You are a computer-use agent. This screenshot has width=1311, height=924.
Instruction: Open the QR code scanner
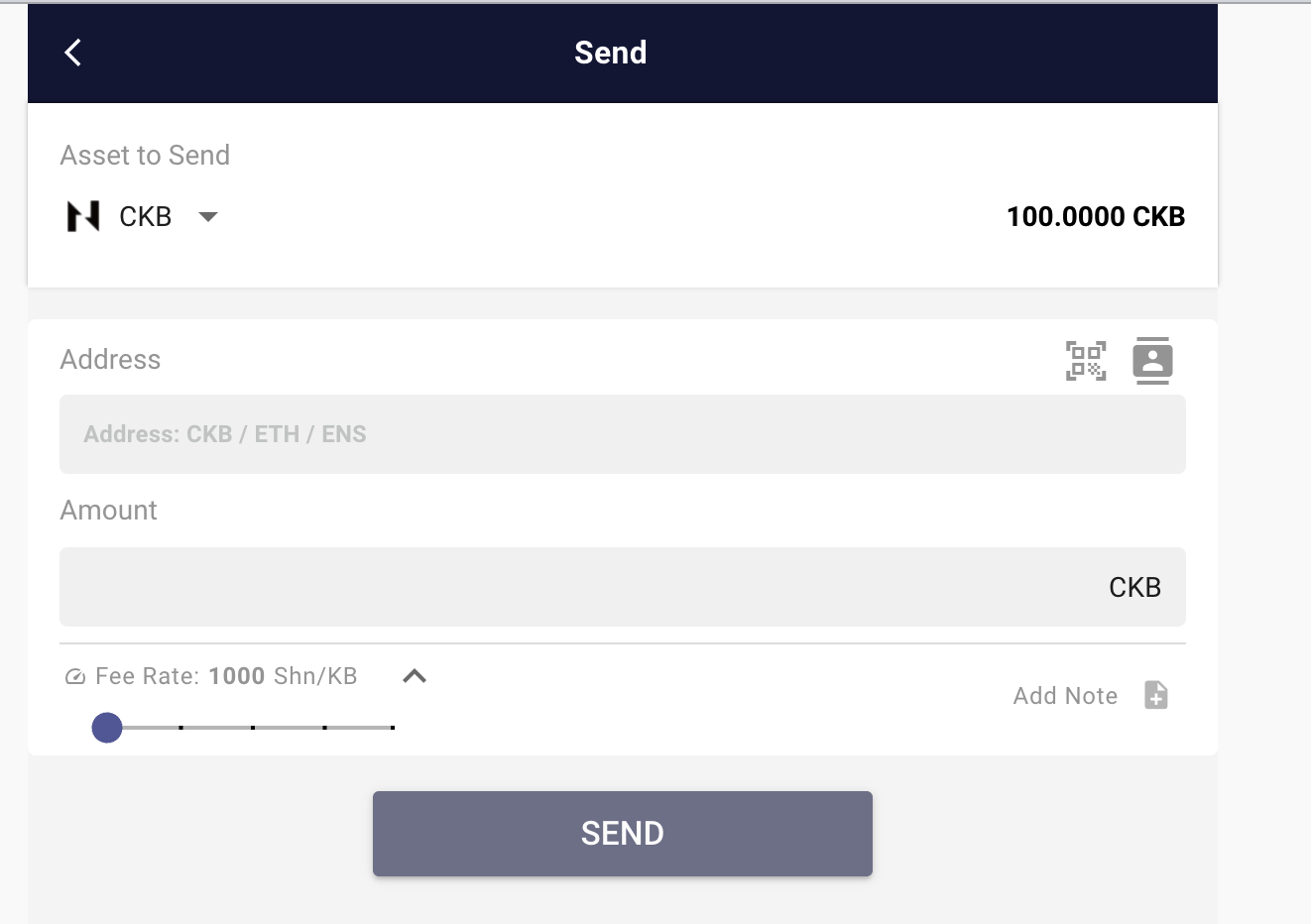tap(1086, 360)
